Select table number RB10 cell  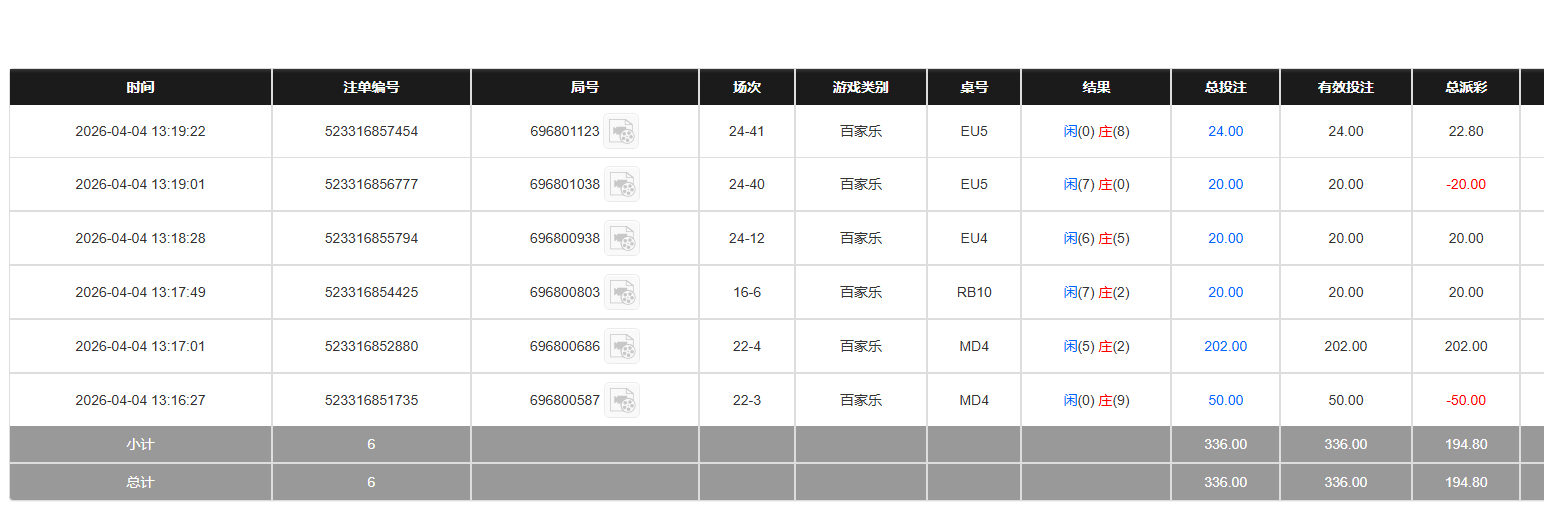[973, 293]
